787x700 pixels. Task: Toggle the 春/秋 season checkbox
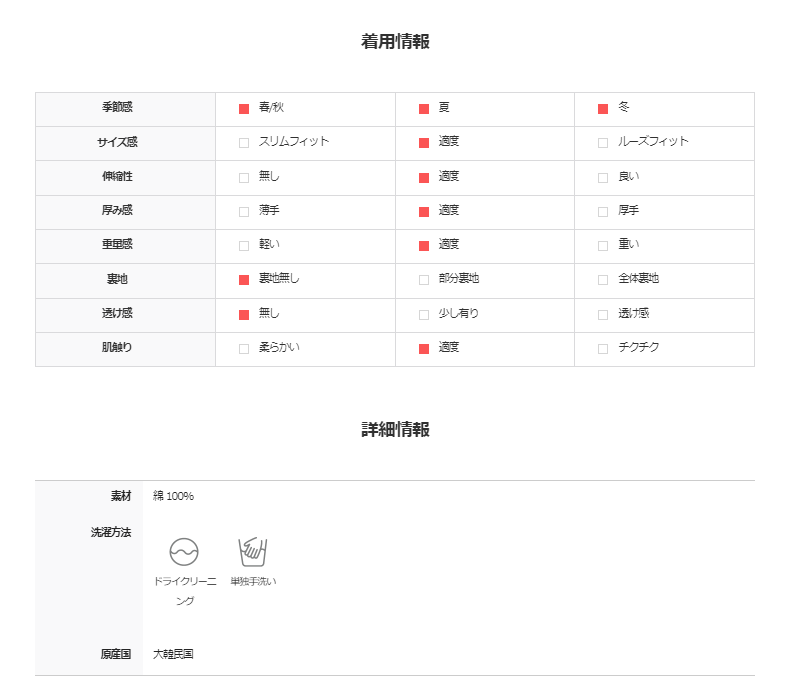click(x=244, y=109)
